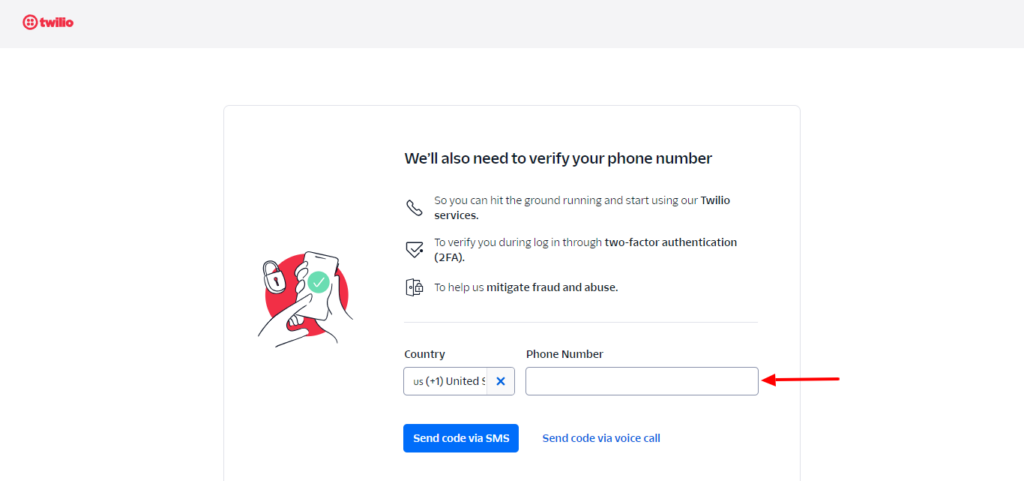
Task: Click the fraud mitigation device icon
Action: (x=414, y=287)
